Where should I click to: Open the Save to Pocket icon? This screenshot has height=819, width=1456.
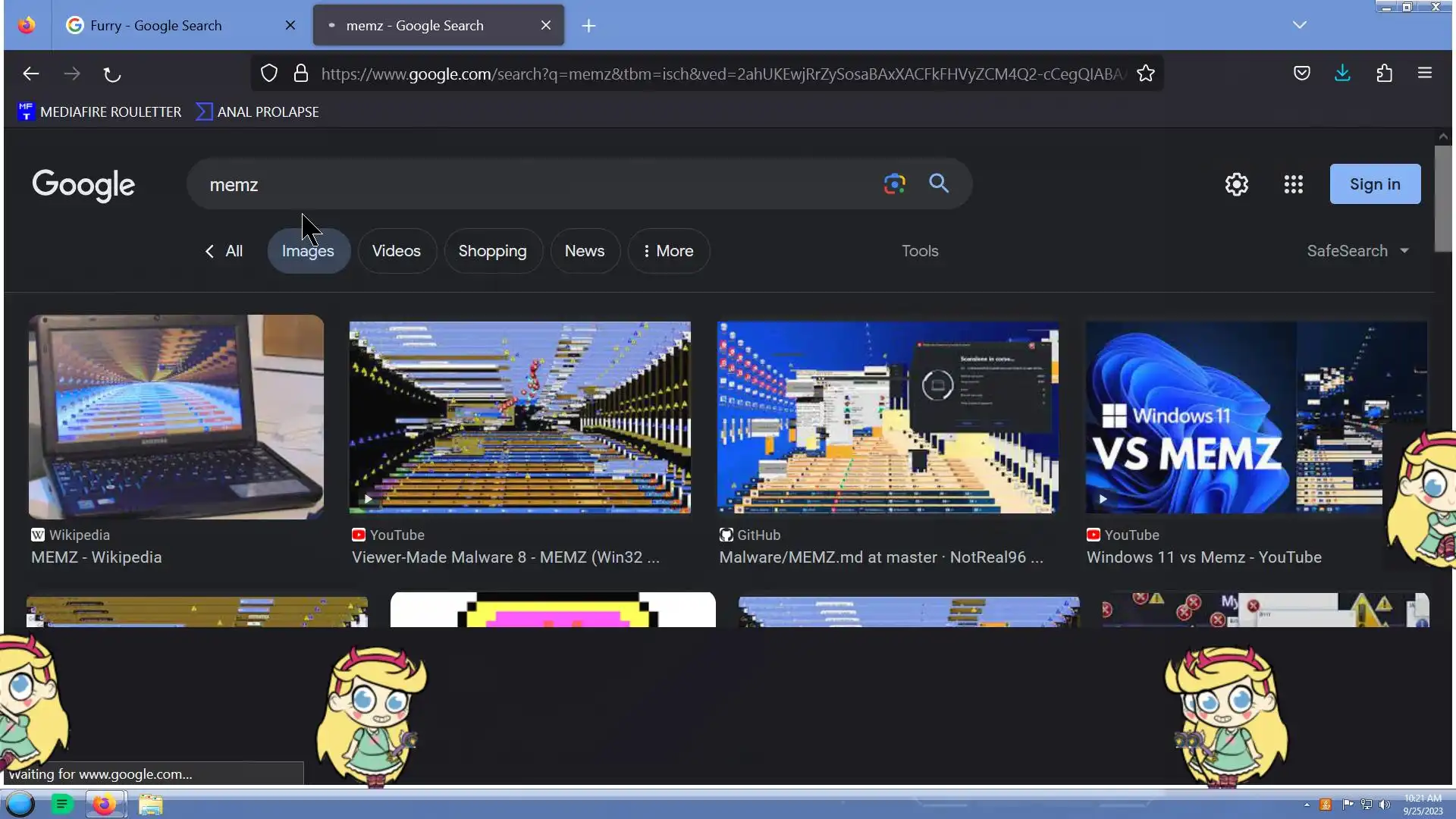pos(1301,74)
